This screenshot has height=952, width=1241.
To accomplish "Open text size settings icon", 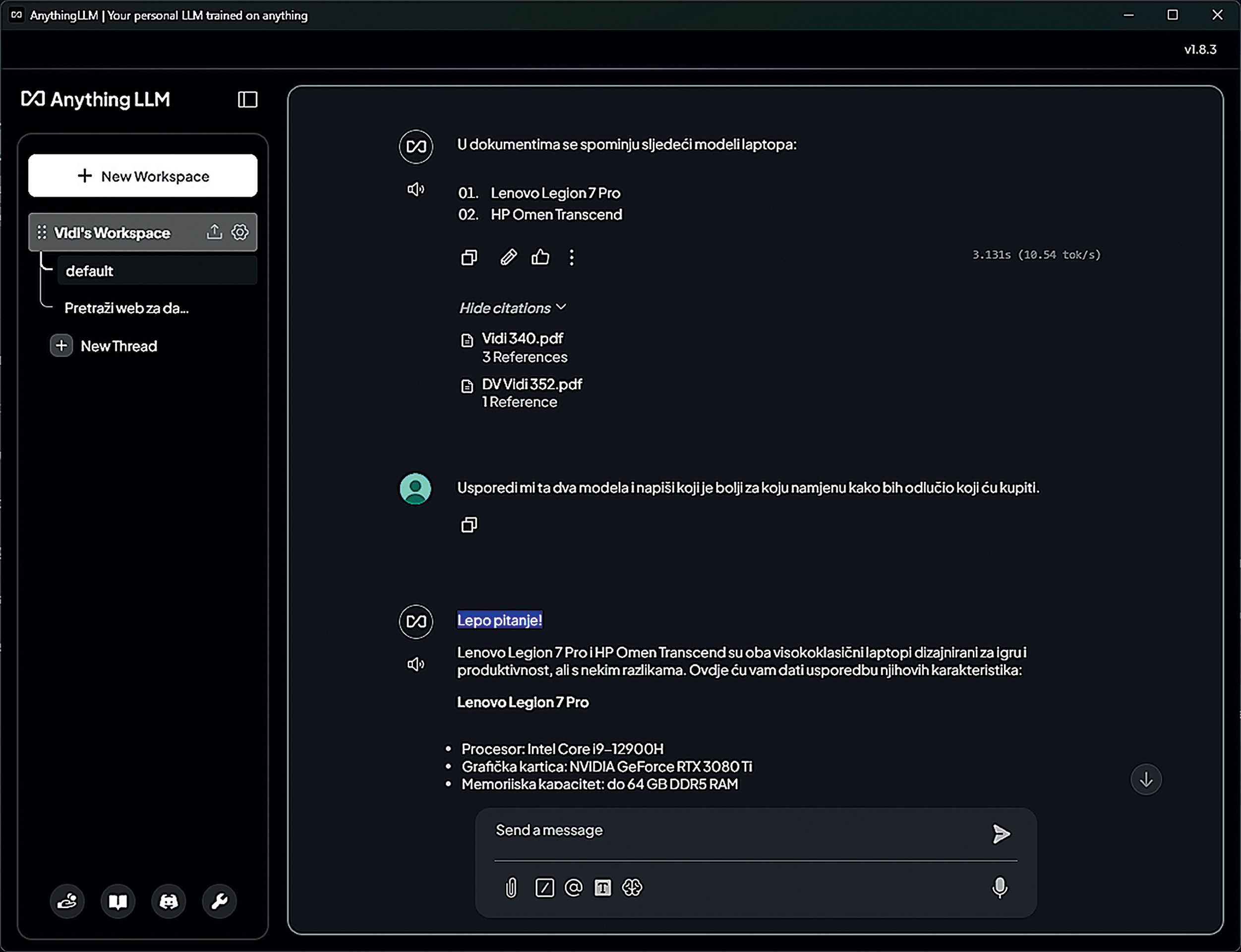I will pyautogui.click(x=602, y=888).
